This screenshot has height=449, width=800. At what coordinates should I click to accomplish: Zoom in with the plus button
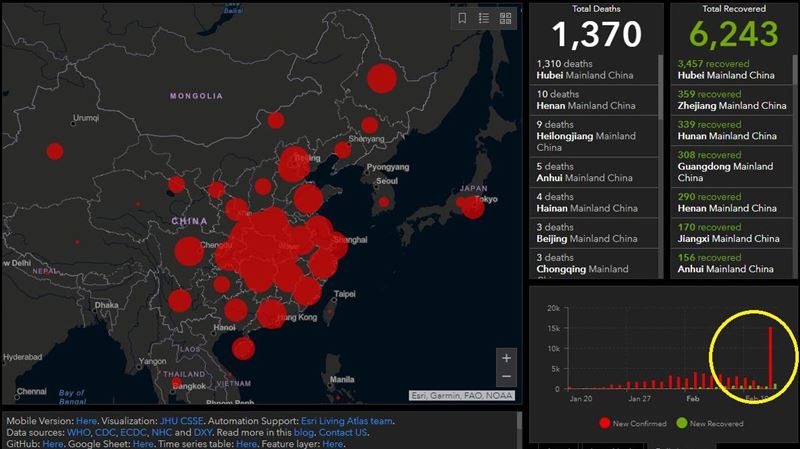tap(506, 358)
